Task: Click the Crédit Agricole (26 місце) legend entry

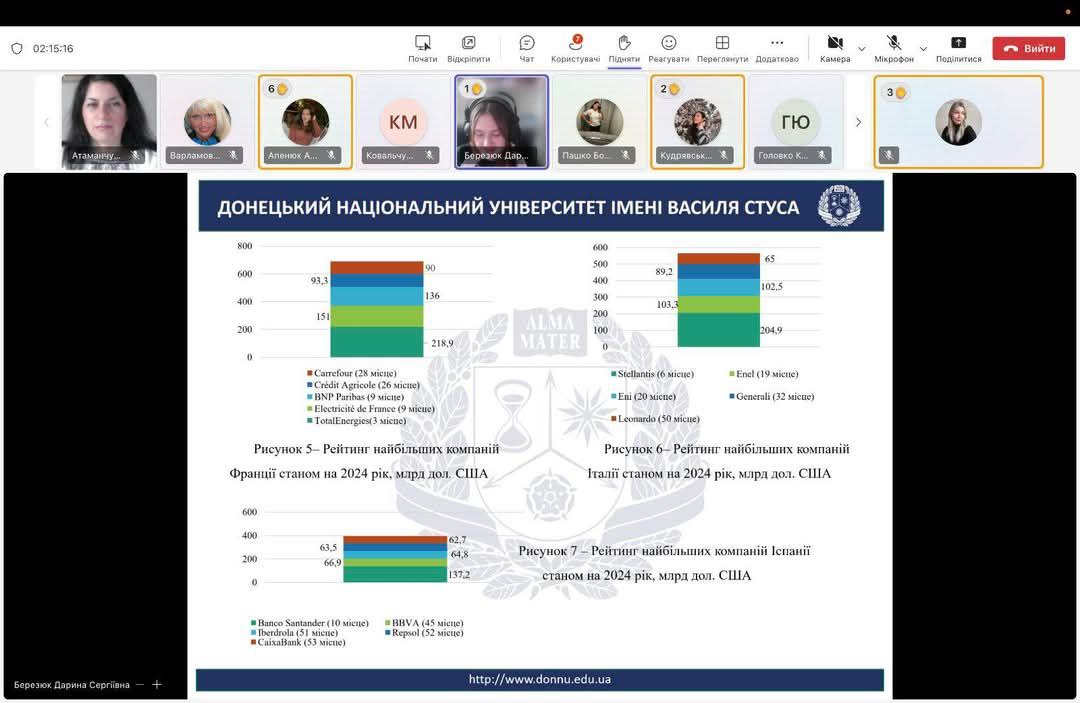Action: coord(366,385)
